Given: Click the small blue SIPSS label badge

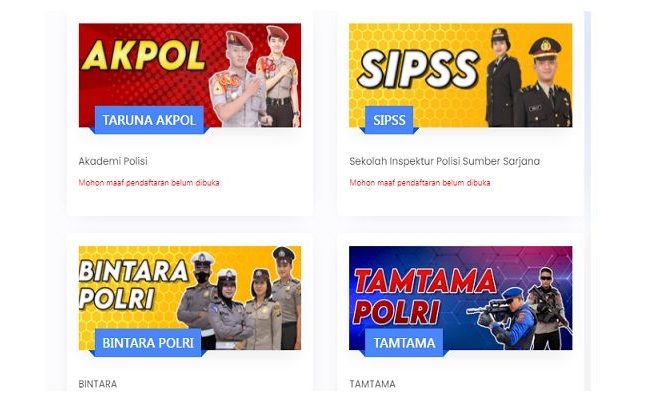Looking at the screenshot, I should point(389,120).
